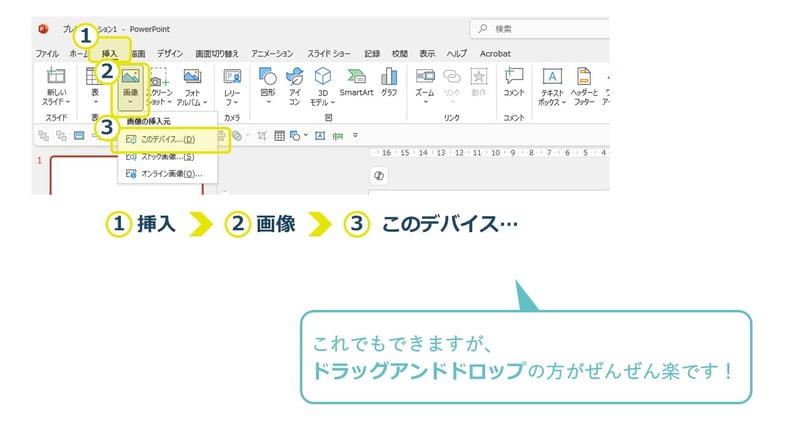The image size is (785, 441).
Task: Open the ファイル tab
Action: click(47, 54)
